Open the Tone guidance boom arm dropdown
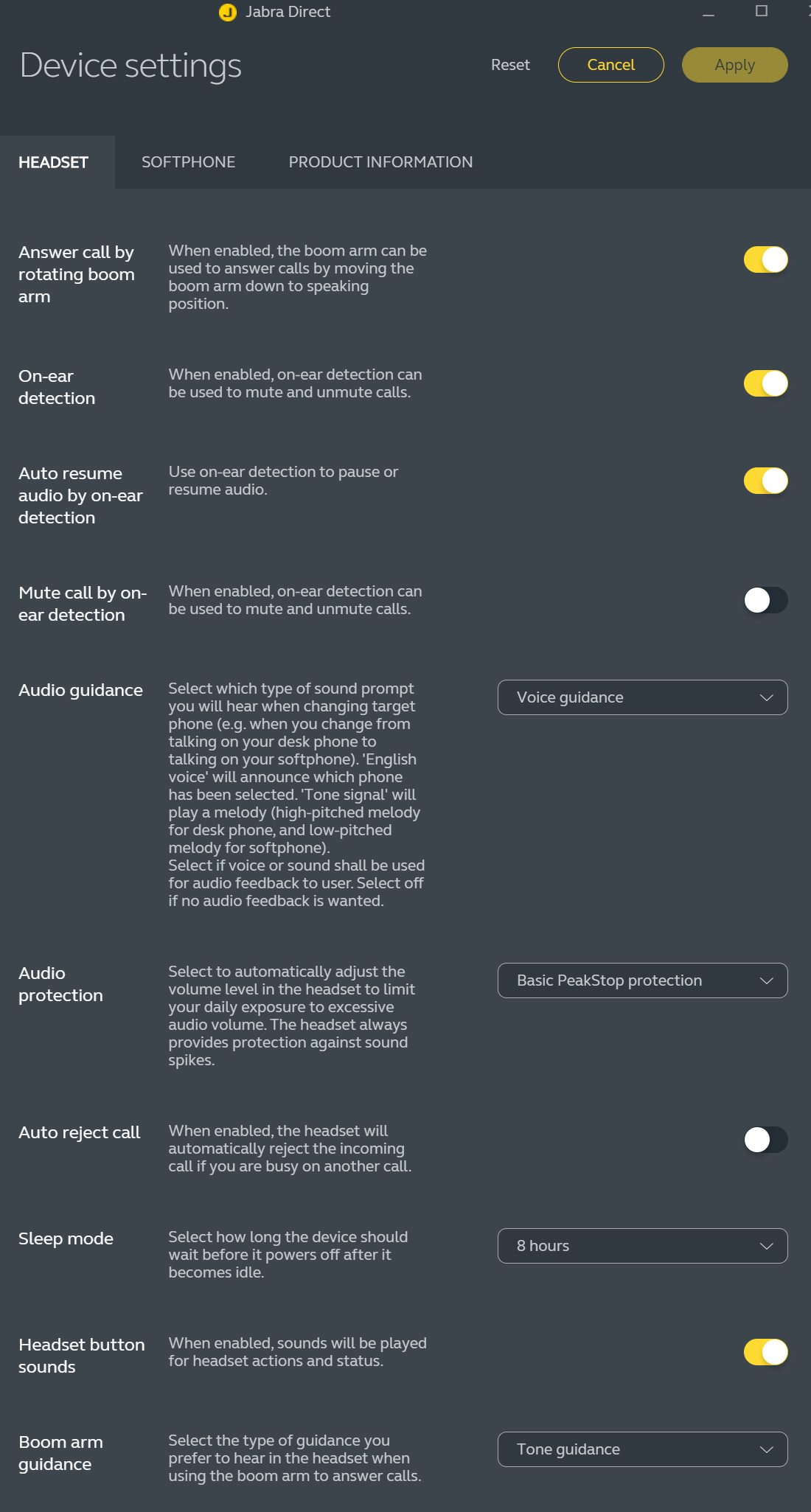Viewport: 811px width, 1512px height. click(642, 1449)
